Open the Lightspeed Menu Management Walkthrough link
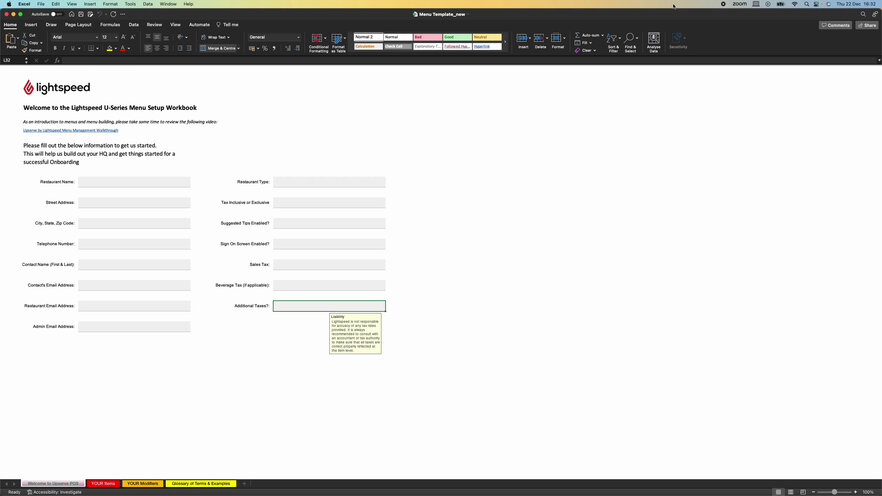Viewport: 882px width, 496px height. [70, 130]
